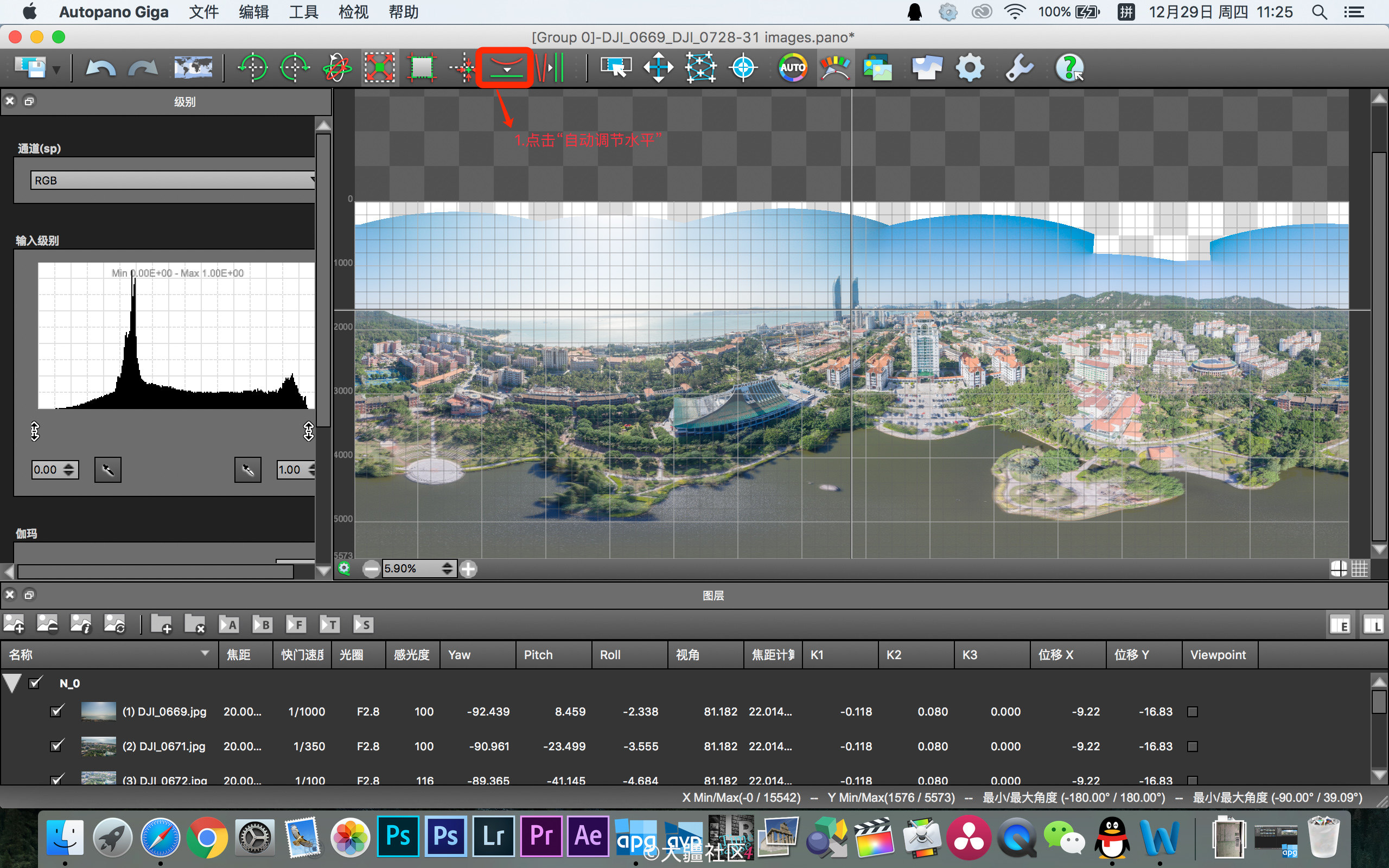
Task: Toggle the L layout button
Action: [x=1373, y=624]
